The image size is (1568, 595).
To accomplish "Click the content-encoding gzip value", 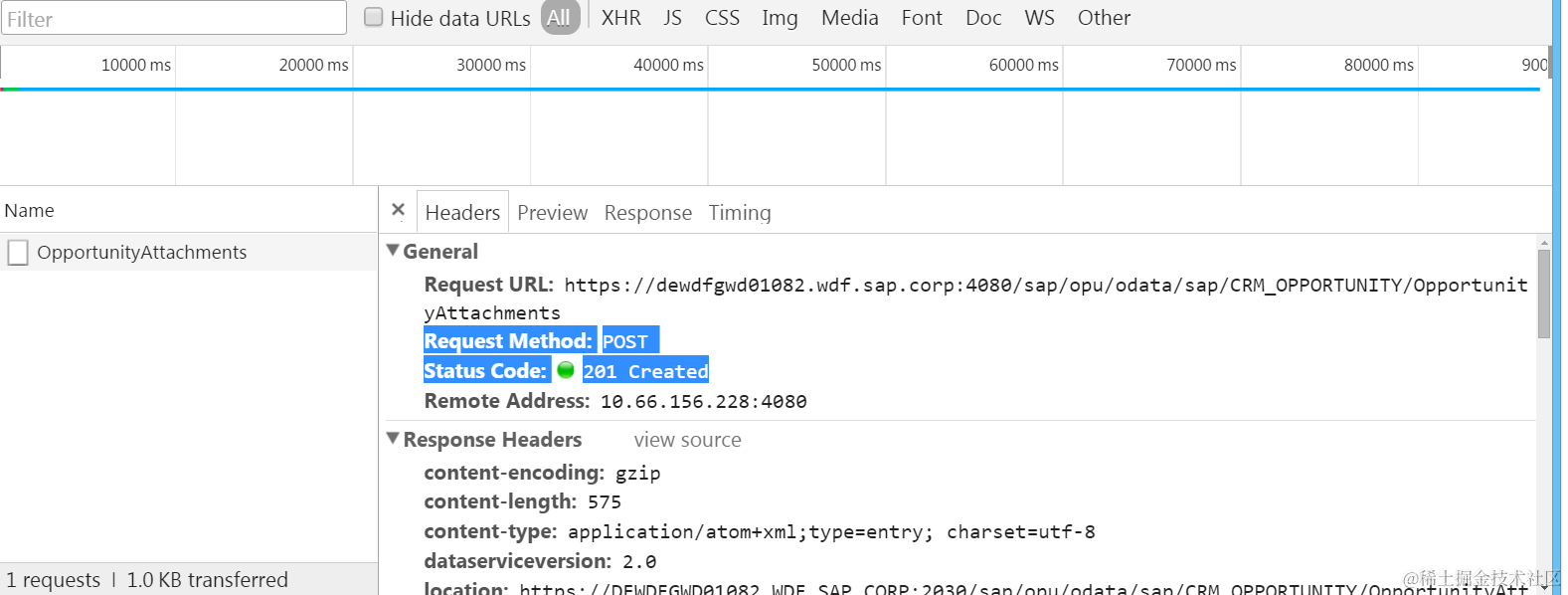I will [x=638, y=473].
